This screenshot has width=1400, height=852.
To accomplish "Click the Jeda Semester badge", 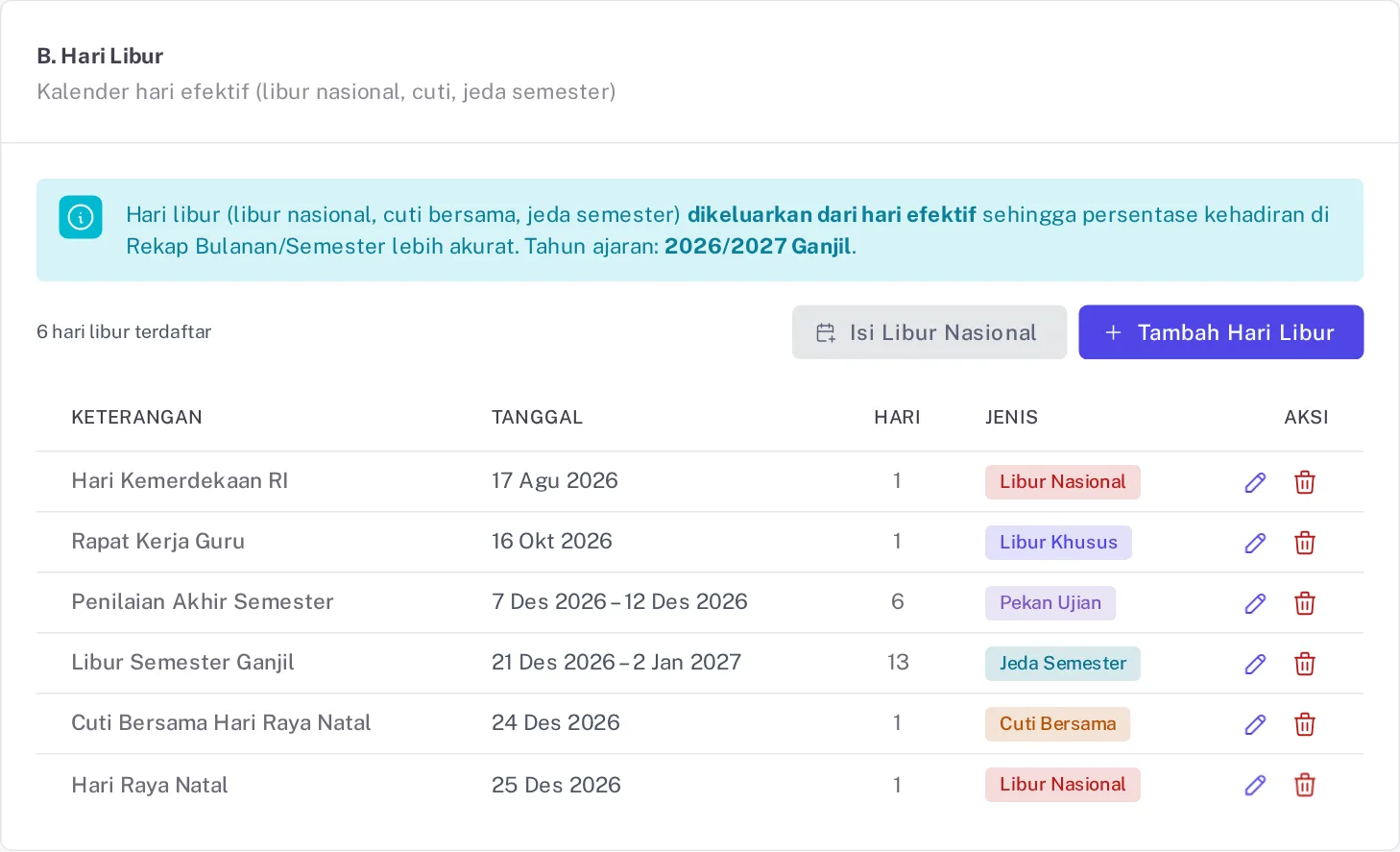I will click(x=1063, y=664).
